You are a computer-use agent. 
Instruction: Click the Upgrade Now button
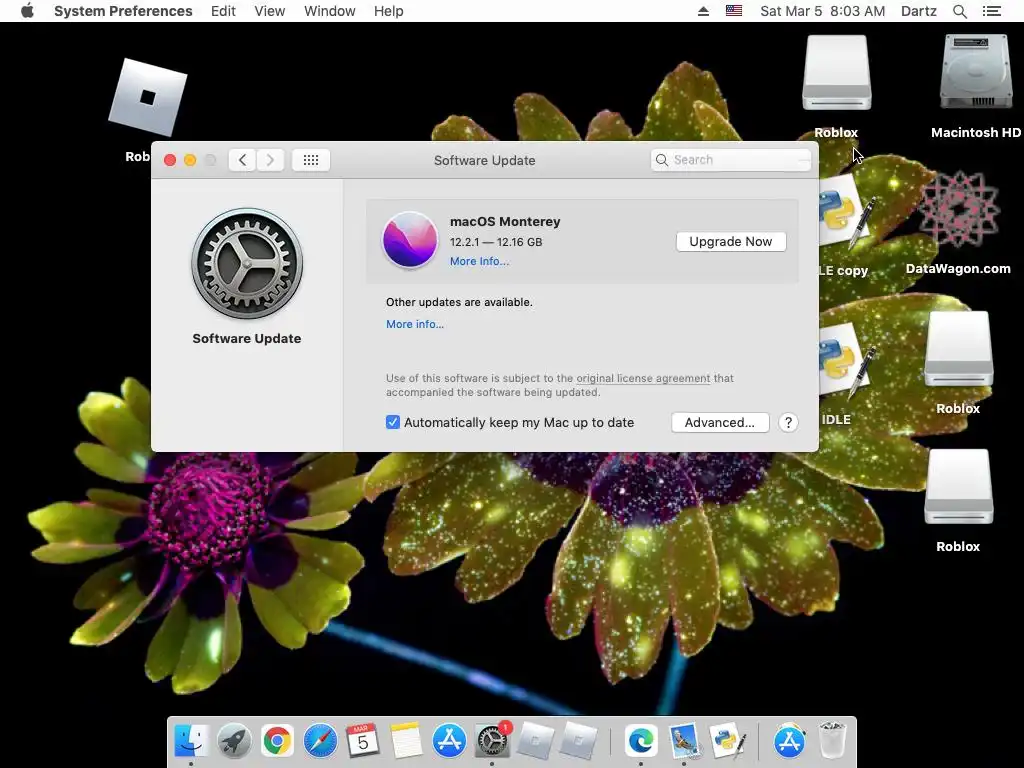(x=731, y=242)
